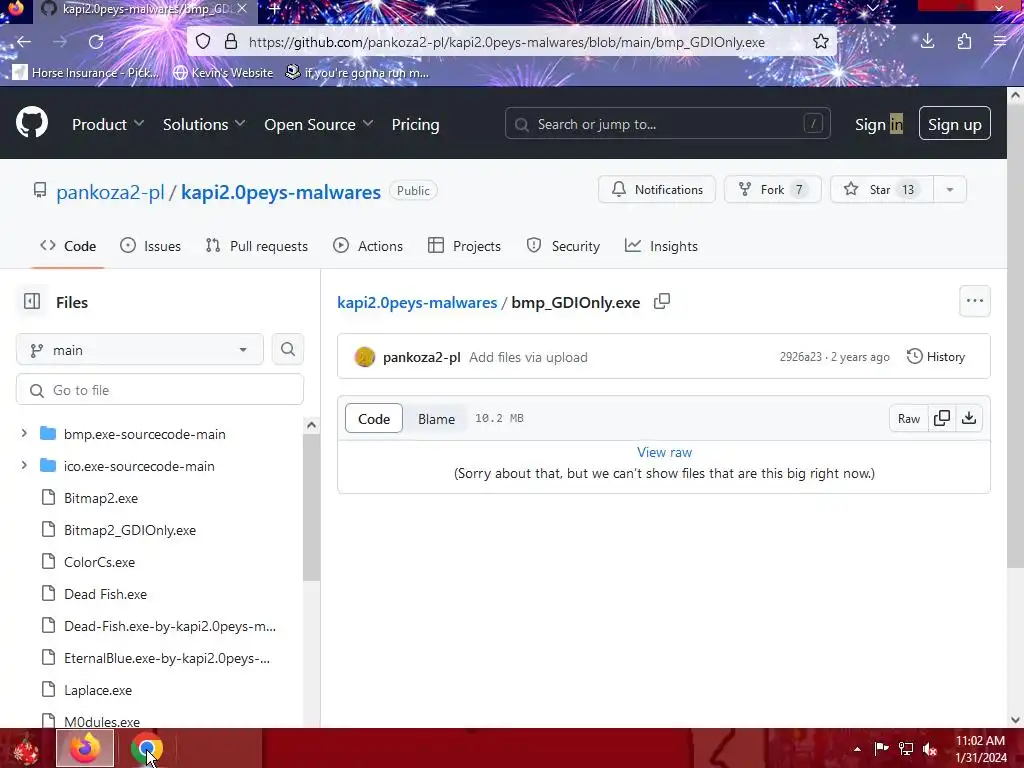The height and width of the screenshot is (768, 1024).
Task: Click the Action Center flag icon
Action: [x=881, y=749]
